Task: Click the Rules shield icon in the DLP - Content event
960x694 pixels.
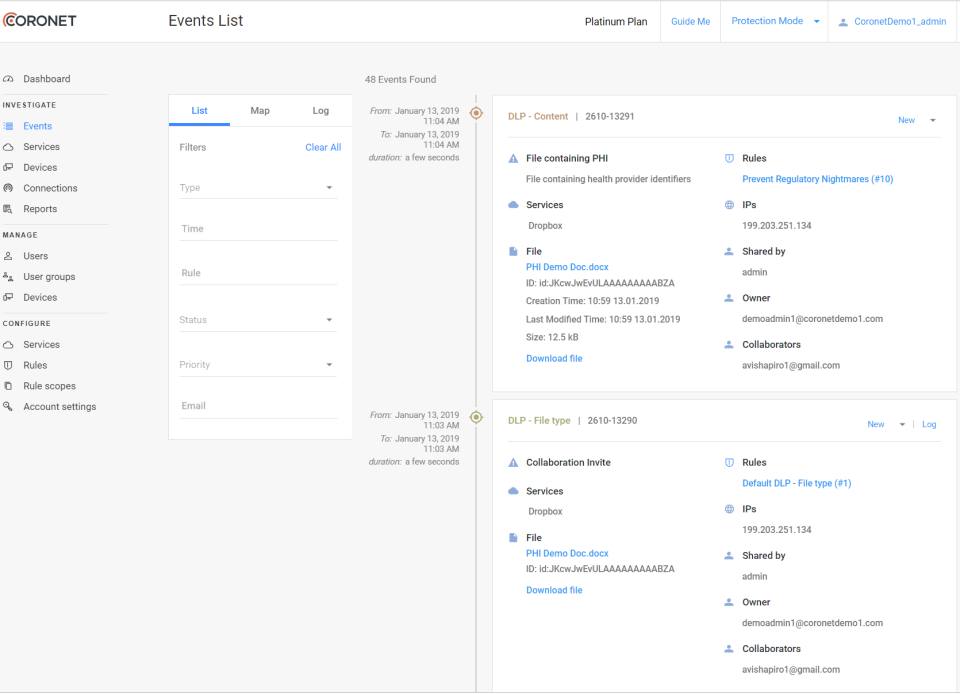Action: click(729, 159)
